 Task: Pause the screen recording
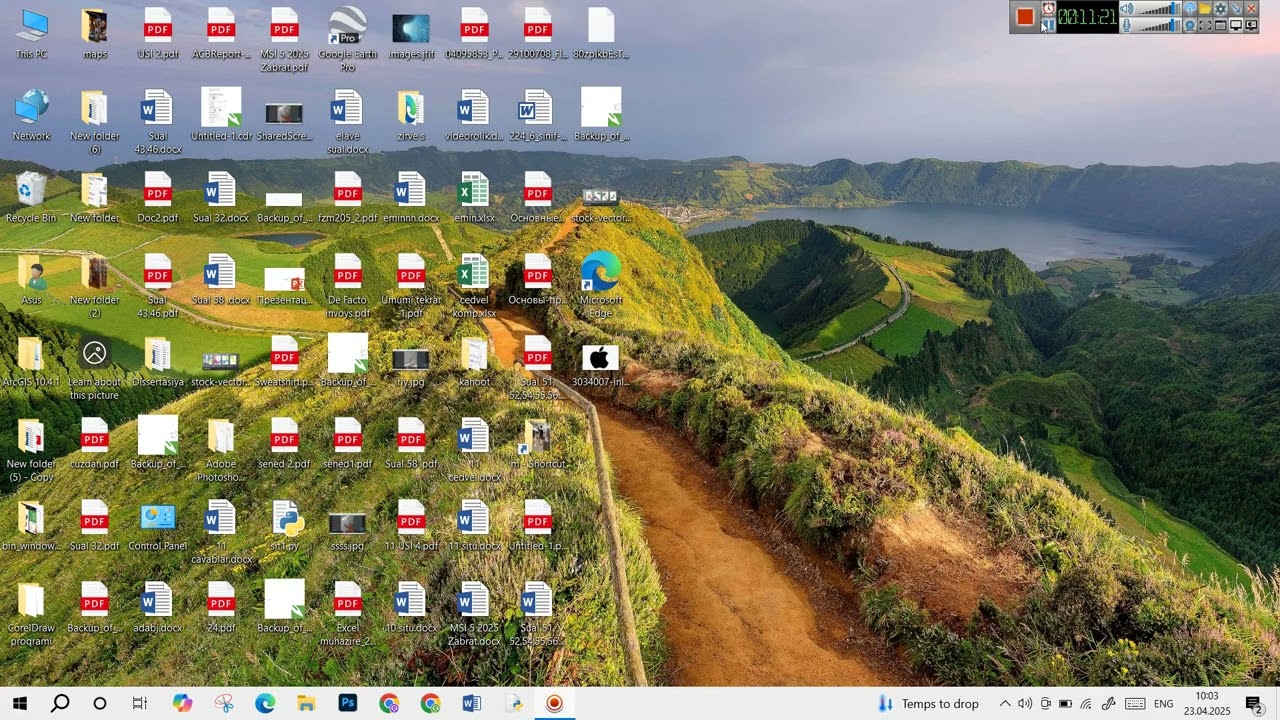[1049, 26]
